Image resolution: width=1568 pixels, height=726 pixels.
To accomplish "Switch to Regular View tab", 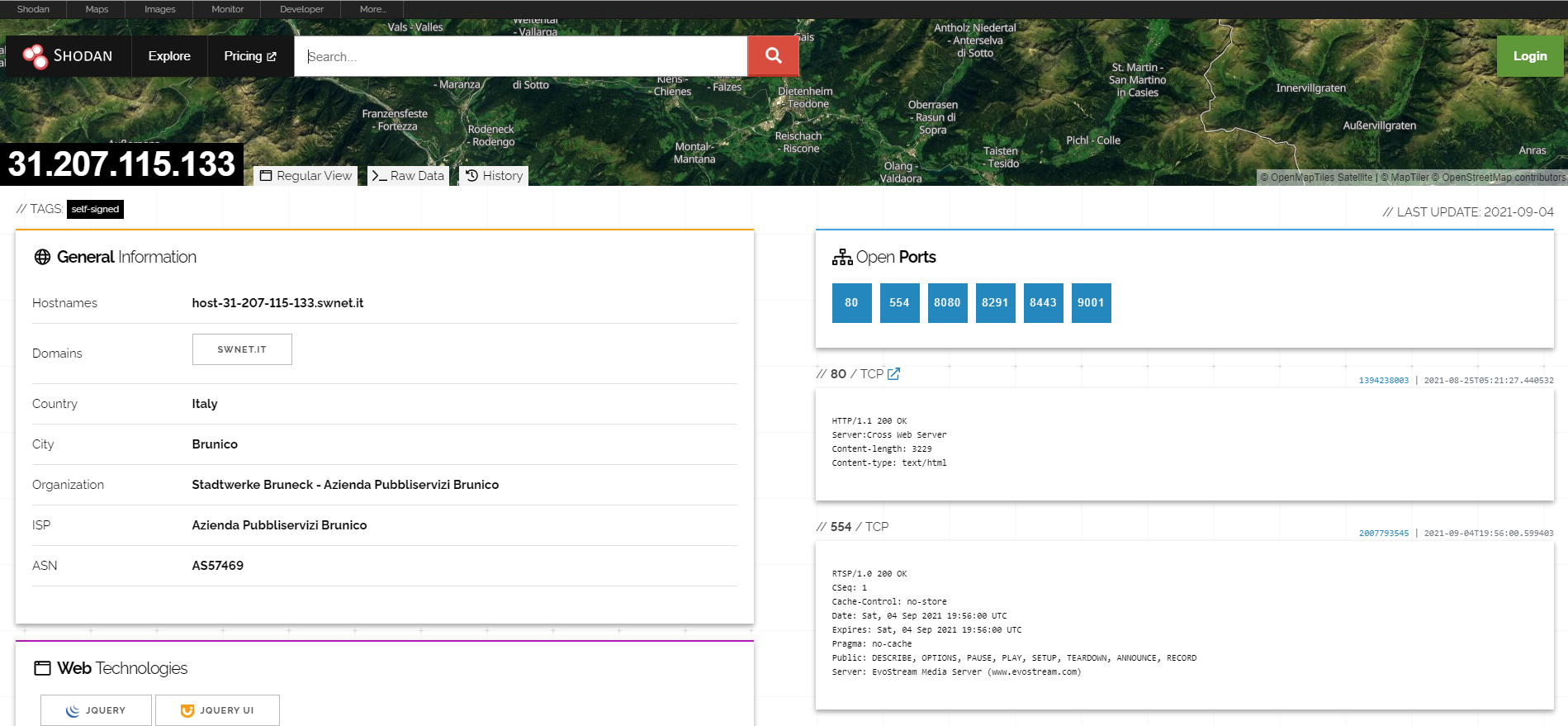I will tap(306, 176).
